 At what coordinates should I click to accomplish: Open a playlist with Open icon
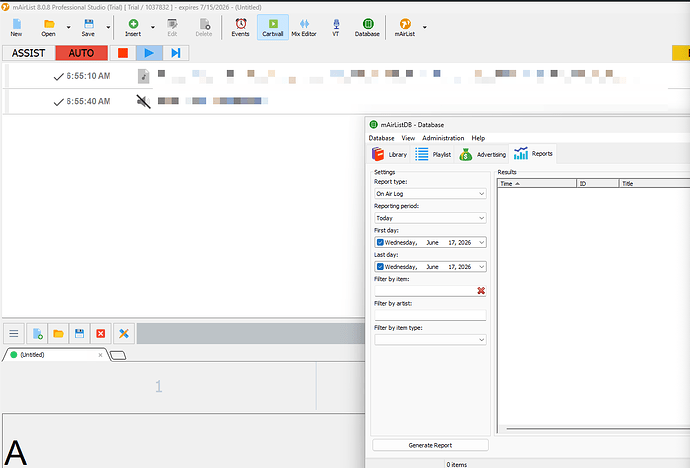tap(48, 27)
